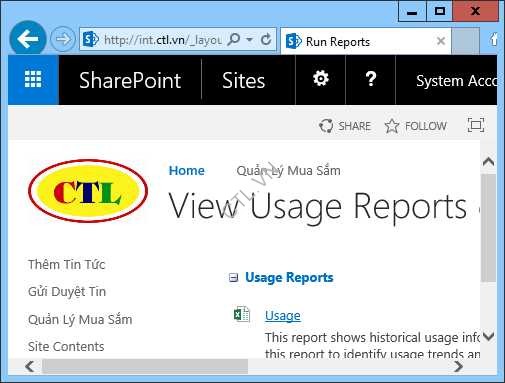Open the Settings gear menu

pos(321,79)
